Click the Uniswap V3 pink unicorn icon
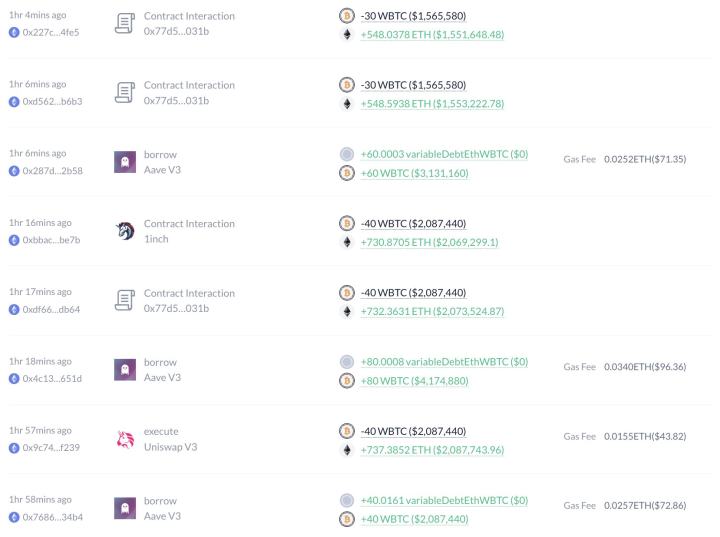 (125, 439)
